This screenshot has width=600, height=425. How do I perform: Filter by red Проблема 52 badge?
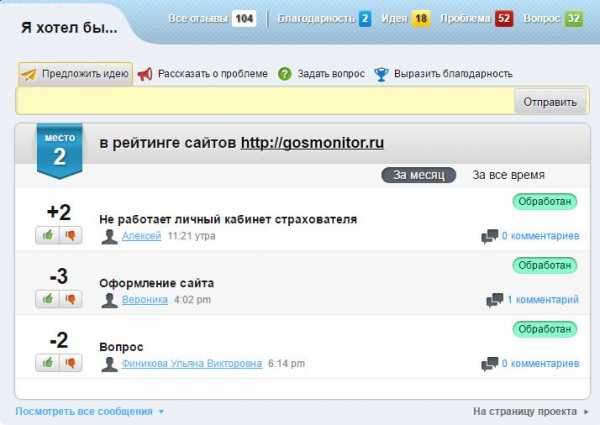(502, 18)
